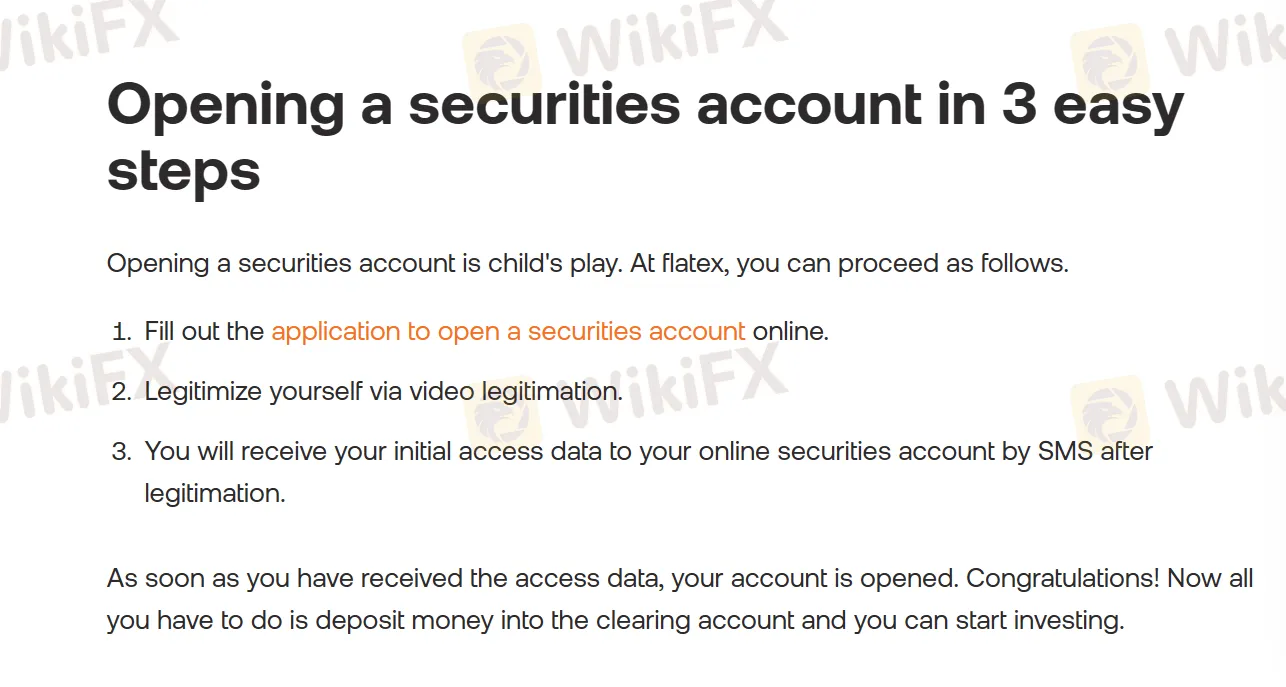Click the 'Legitimize yourself via video legitimation' step
Image resolution: width=1286 pixels, height=687 pixels.
coord(384,391)
